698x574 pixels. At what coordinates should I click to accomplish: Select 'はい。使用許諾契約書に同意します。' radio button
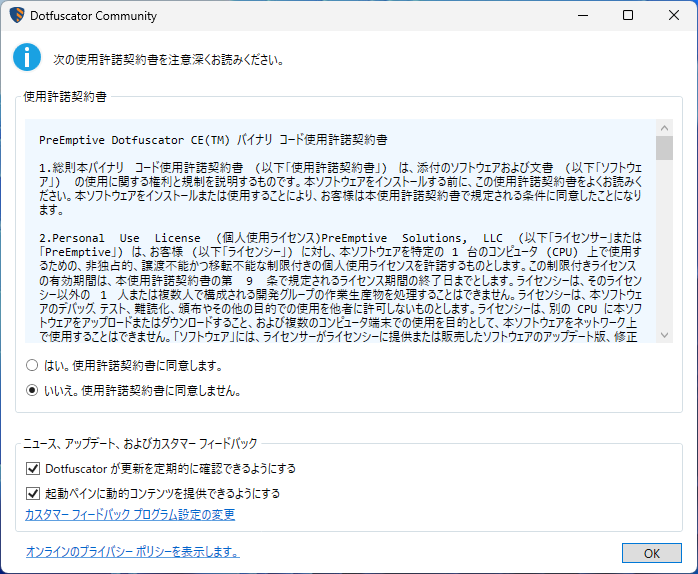click(32, 366)
